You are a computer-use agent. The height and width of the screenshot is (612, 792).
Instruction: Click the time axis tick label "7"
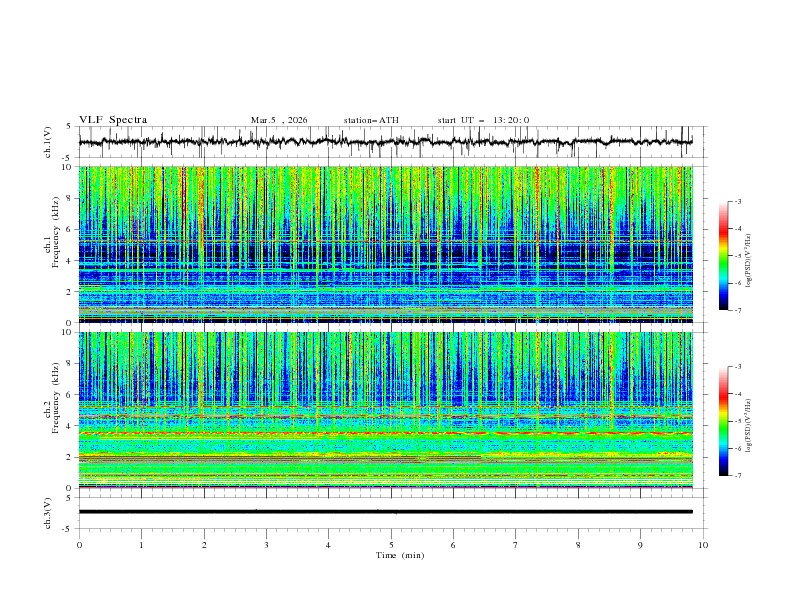coord(516,545)
